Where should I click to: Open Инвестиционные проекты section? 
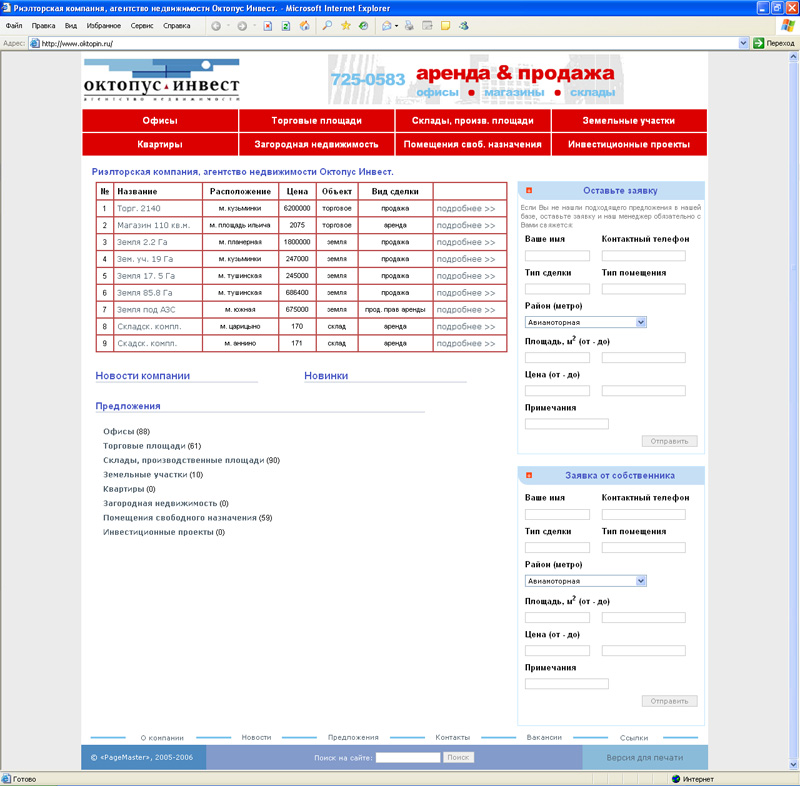click(629, 144)
